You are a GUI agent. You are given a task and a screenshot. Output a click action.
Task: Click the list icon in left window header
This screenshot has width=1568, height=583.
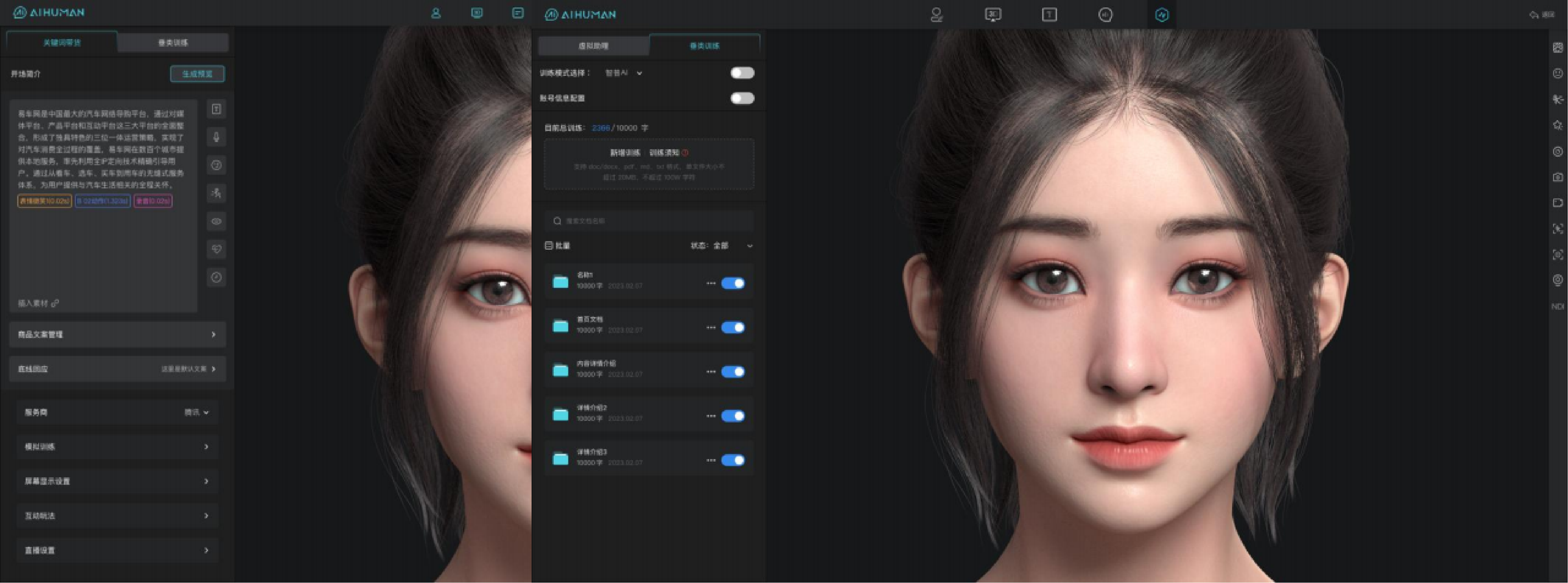[518, 13]
